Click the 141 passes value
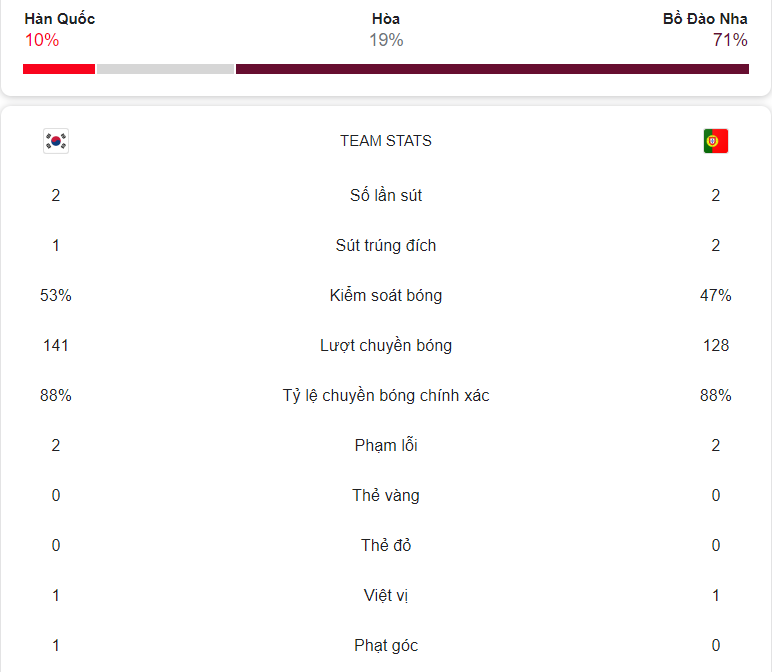Viewport: 772px width, 672px height. coord(56,345)
